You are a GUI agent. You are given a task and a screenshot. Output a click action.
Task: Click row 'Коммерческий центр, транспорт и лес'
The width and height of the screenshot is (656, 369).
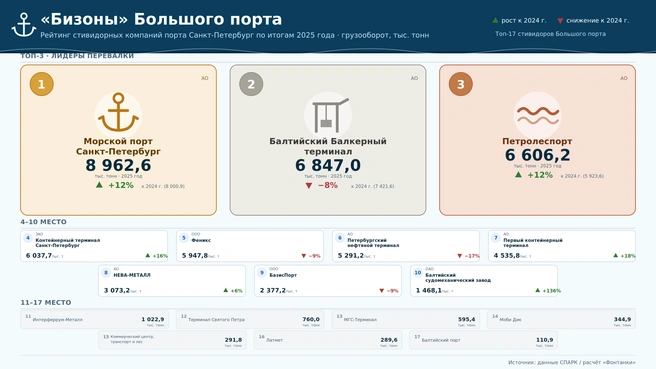click(x=172, y=340)
